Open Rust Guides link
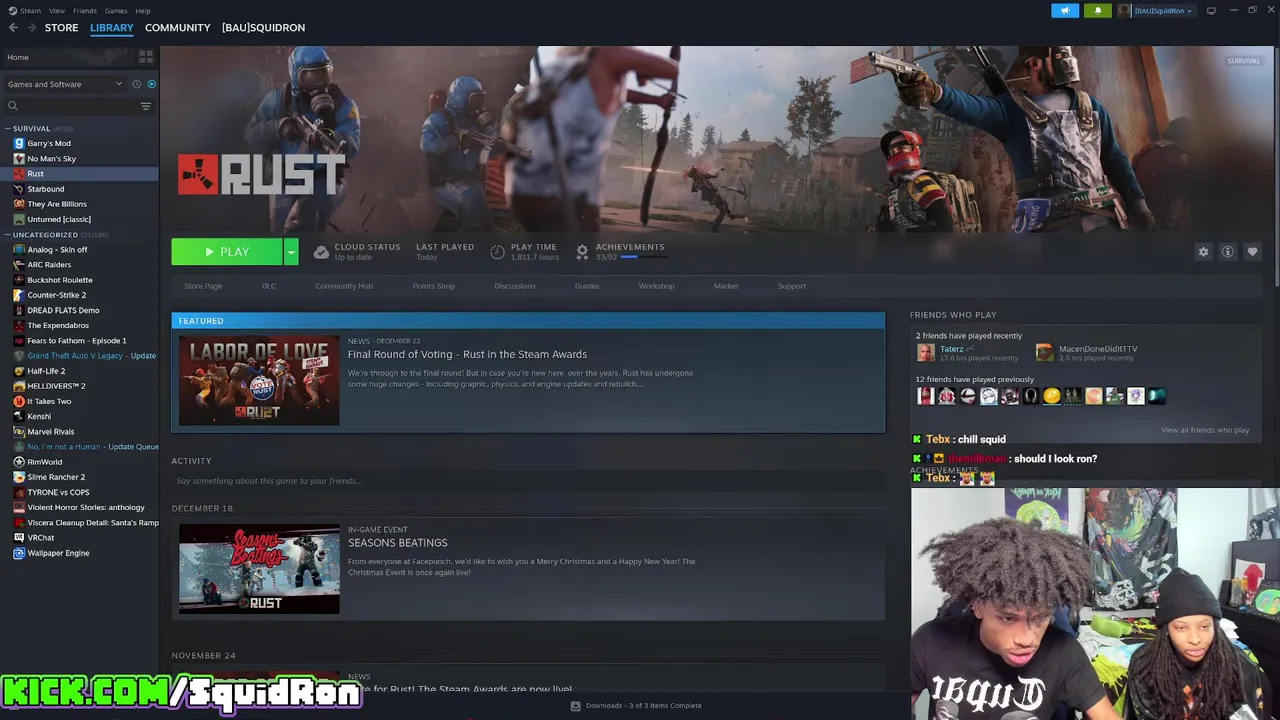 click(x=587, y=286)
